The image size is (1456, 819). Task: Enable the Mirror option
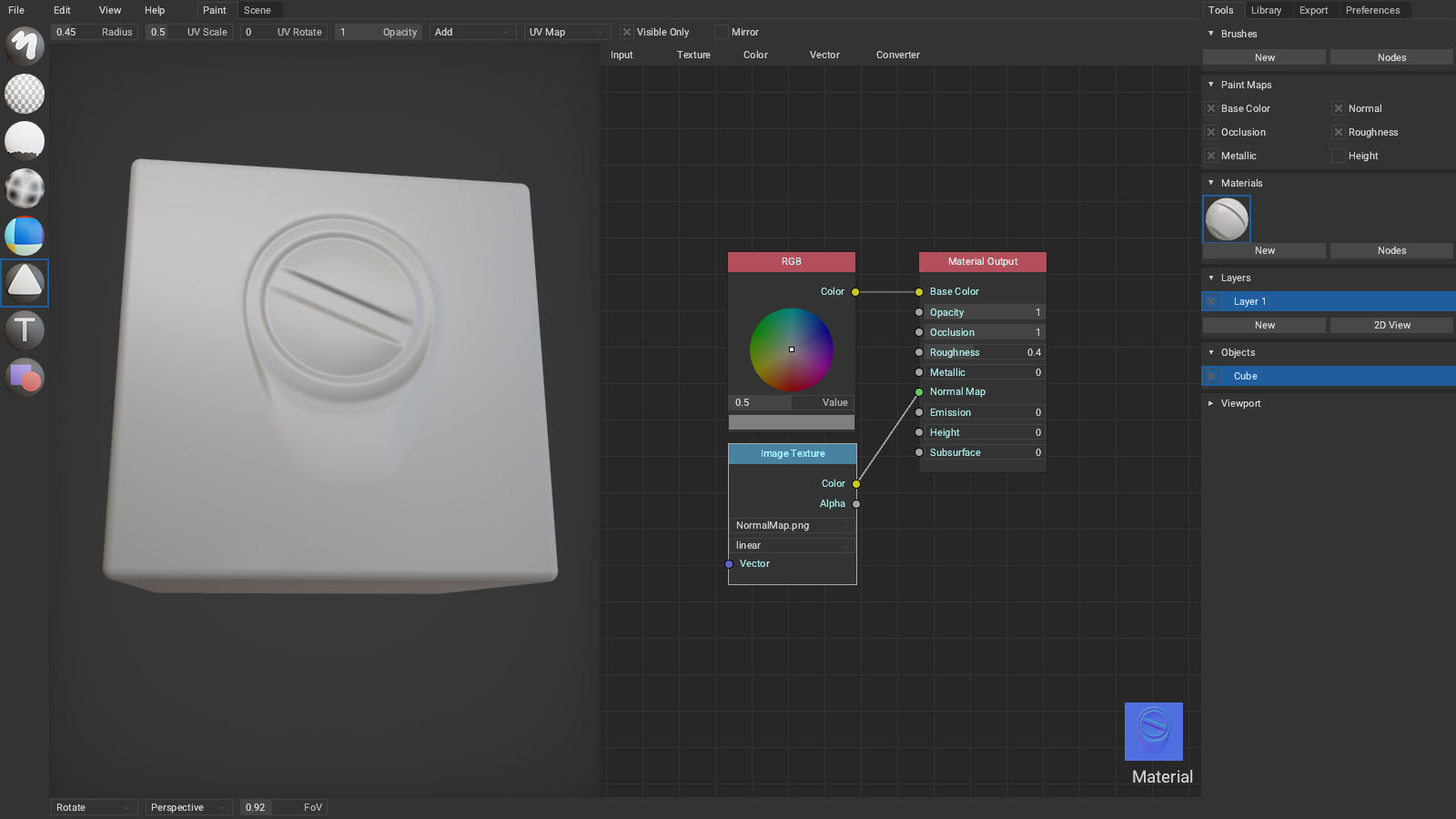pos(720,32)
